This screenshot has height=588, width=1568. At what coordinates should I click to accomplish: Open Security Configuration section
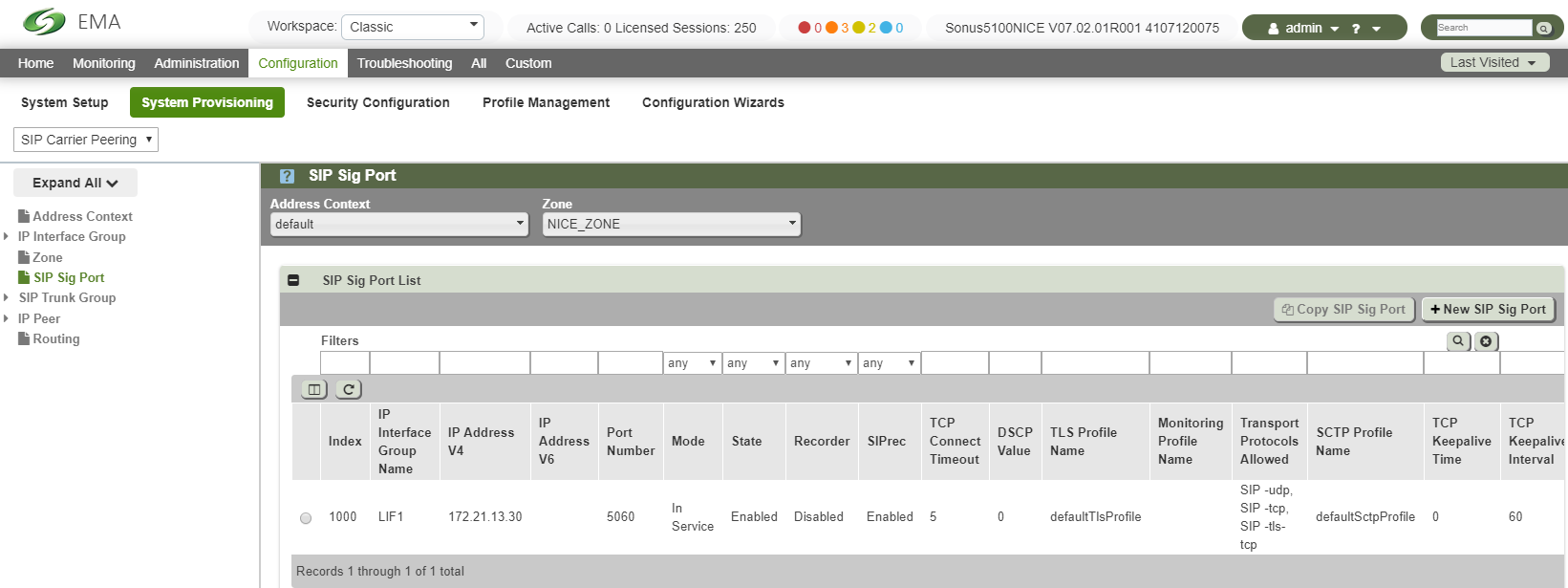tap(378, 102)
